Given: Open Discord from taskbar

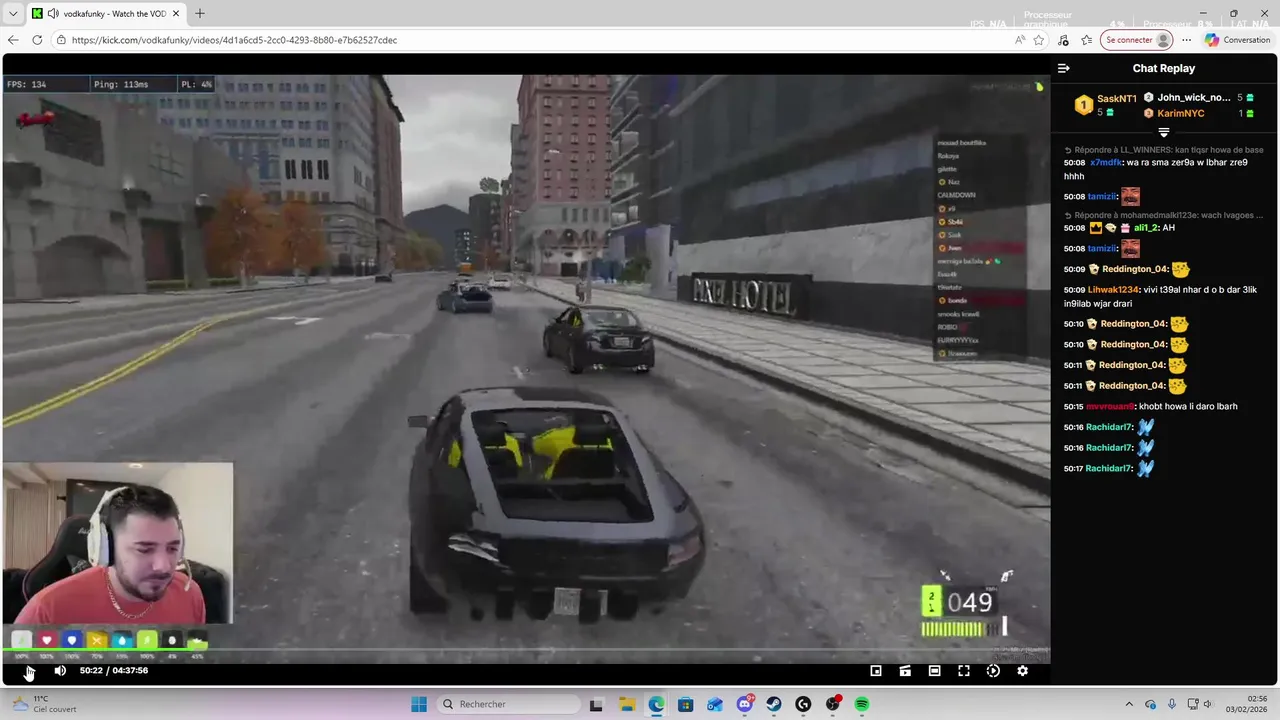Looking at the screenshot, I should (745, 704).
